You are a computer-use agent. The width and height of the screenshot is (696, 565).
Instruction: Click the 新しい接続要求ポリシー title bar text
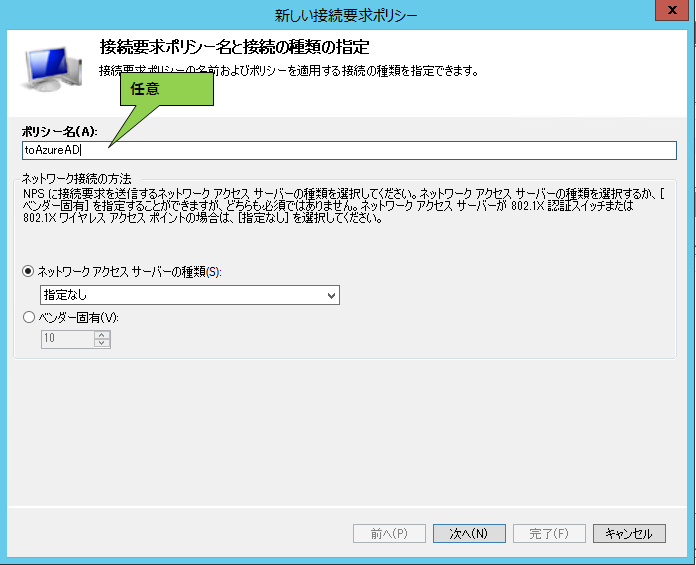tap(346, 16)
